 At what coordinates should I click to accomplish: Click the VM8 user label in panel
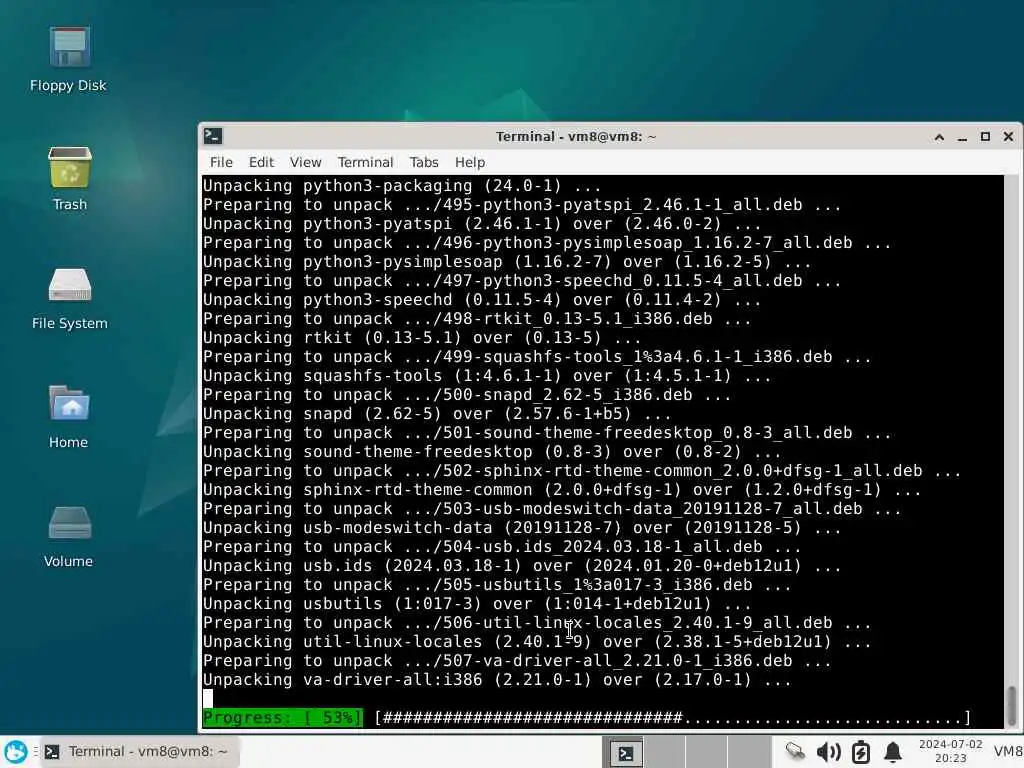1008,752
